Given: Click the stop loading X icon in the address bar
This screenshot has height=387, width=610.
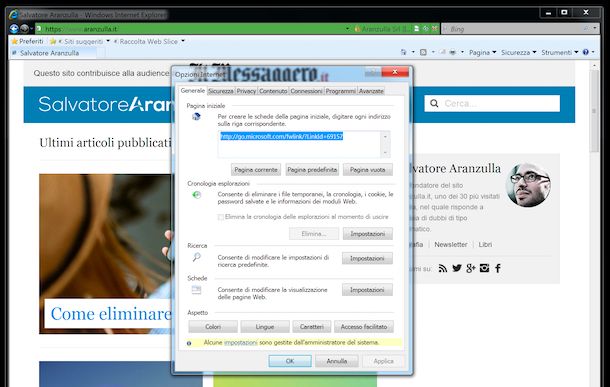Looking at the screenshot, I should click(x=434, y=29).
